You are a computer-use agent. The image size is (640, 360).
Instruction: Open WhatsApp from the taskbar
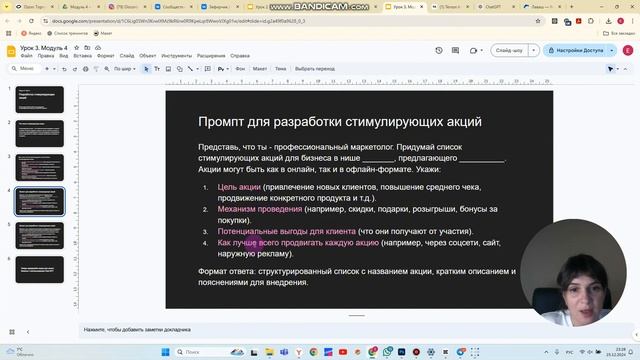[x=387, y=351]
